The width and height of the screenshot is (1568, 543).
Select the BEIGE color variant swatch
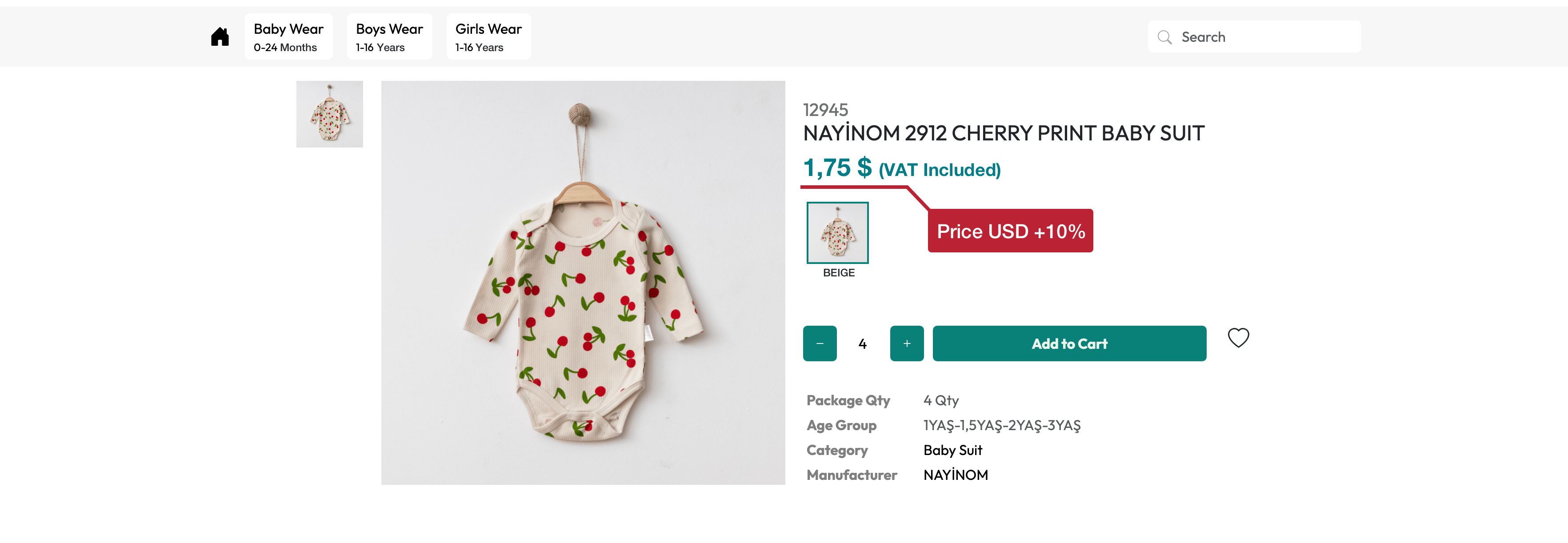(x=838, y=232)
